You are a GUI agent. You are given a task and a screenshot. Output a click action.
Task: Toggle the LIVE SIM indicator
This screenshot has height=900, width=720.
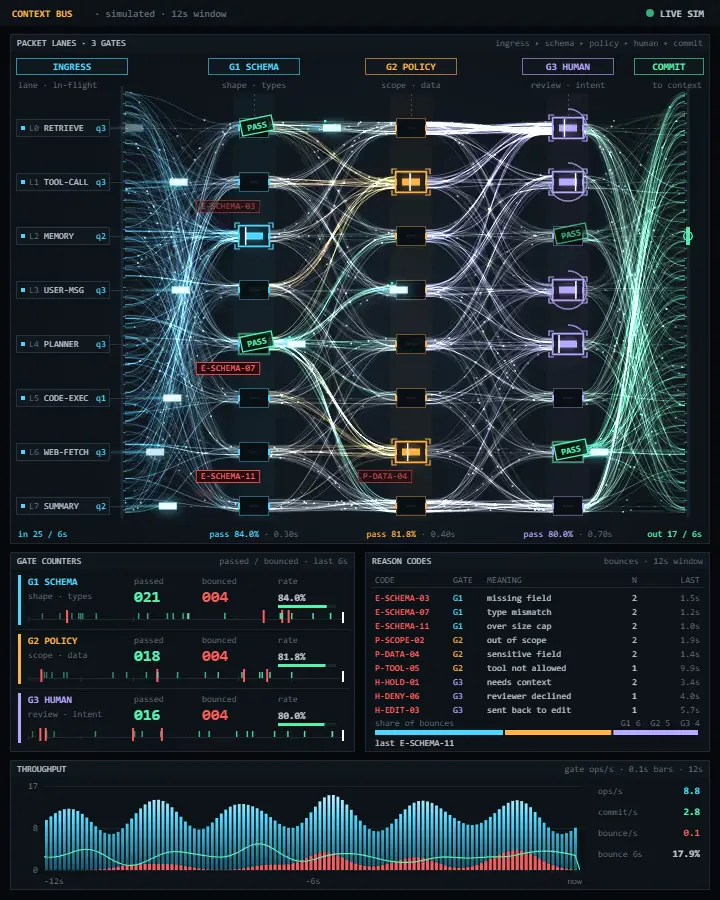(675, 13)
